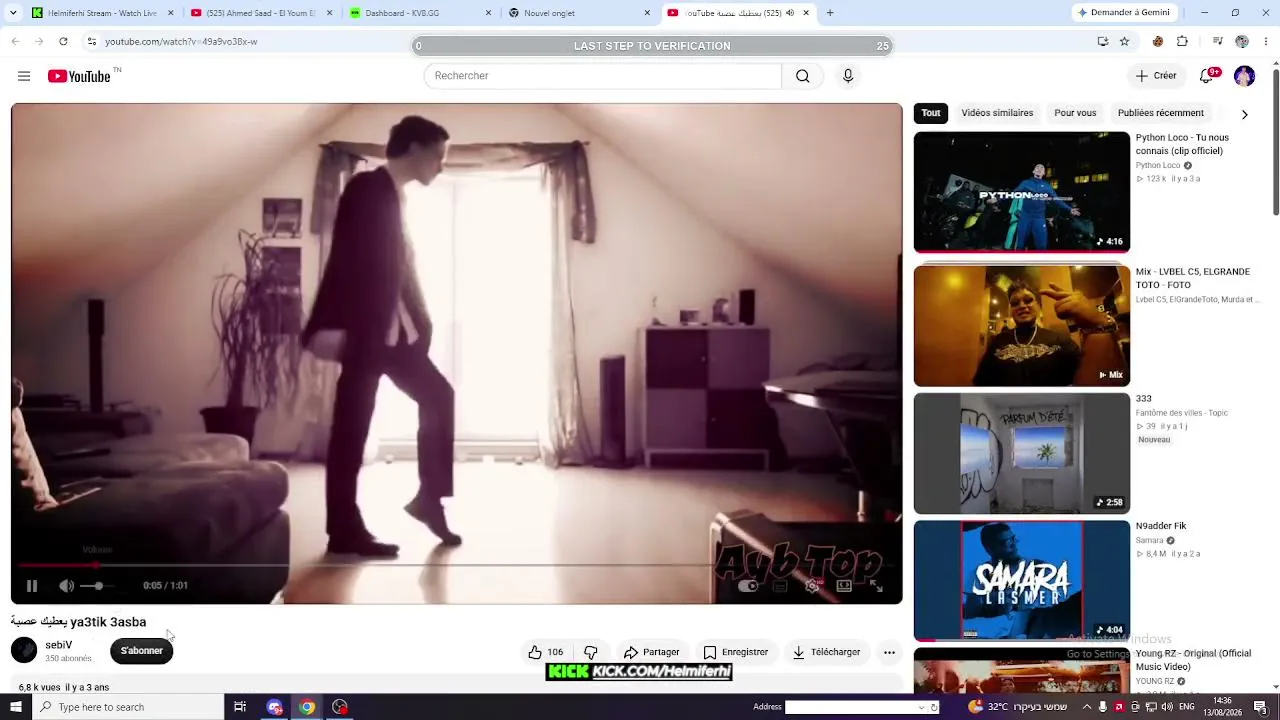Select the Publiées récemment chip
1280x720 pixels.
pyautogui.click(x=1161, y=113)
